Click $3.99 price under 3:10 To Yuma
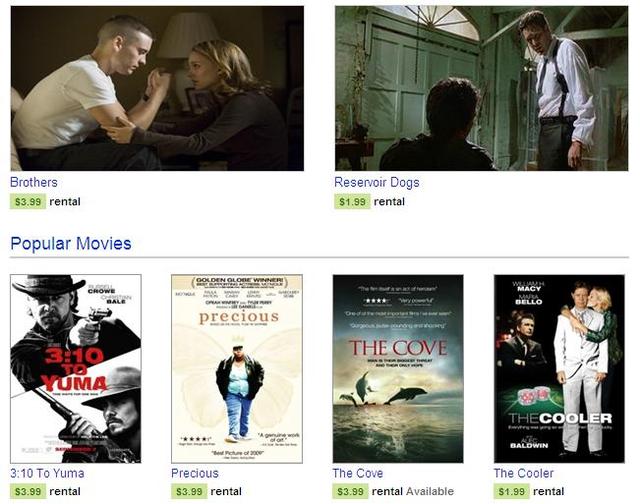 tap(28, 491)
